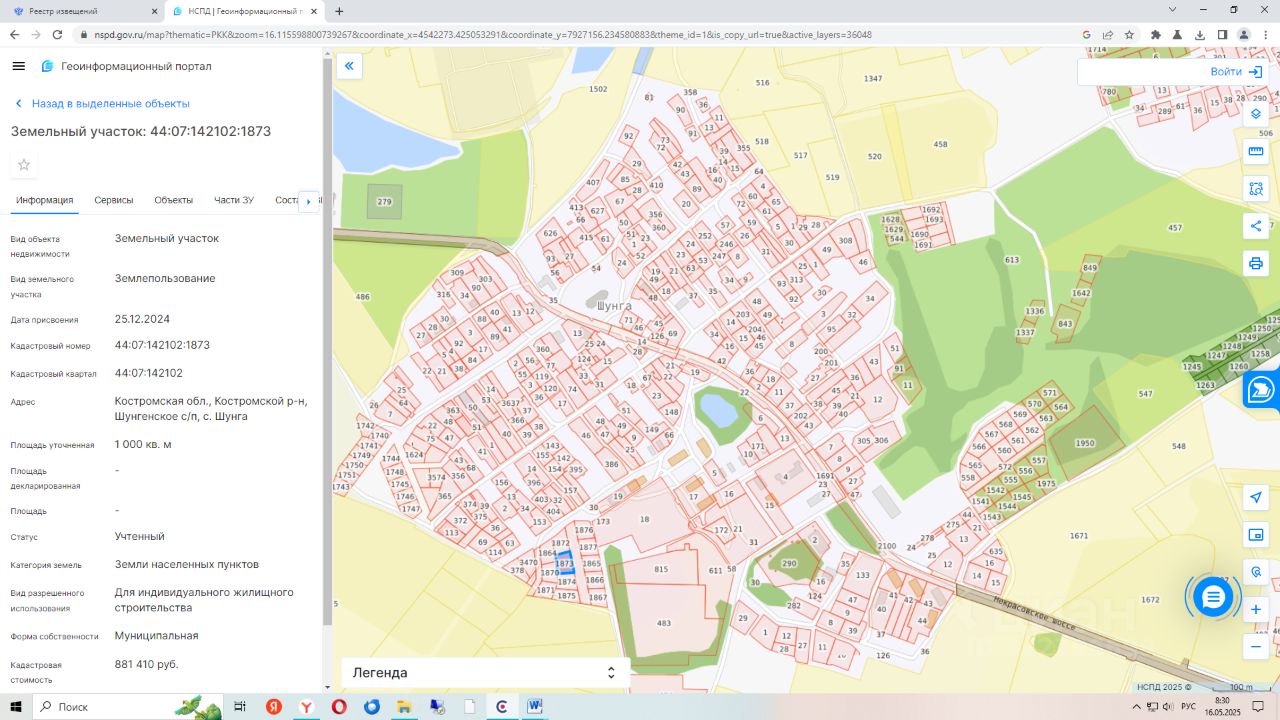Click the share map icon
Screen dimensions: 1280x720
click(1256, 226)
